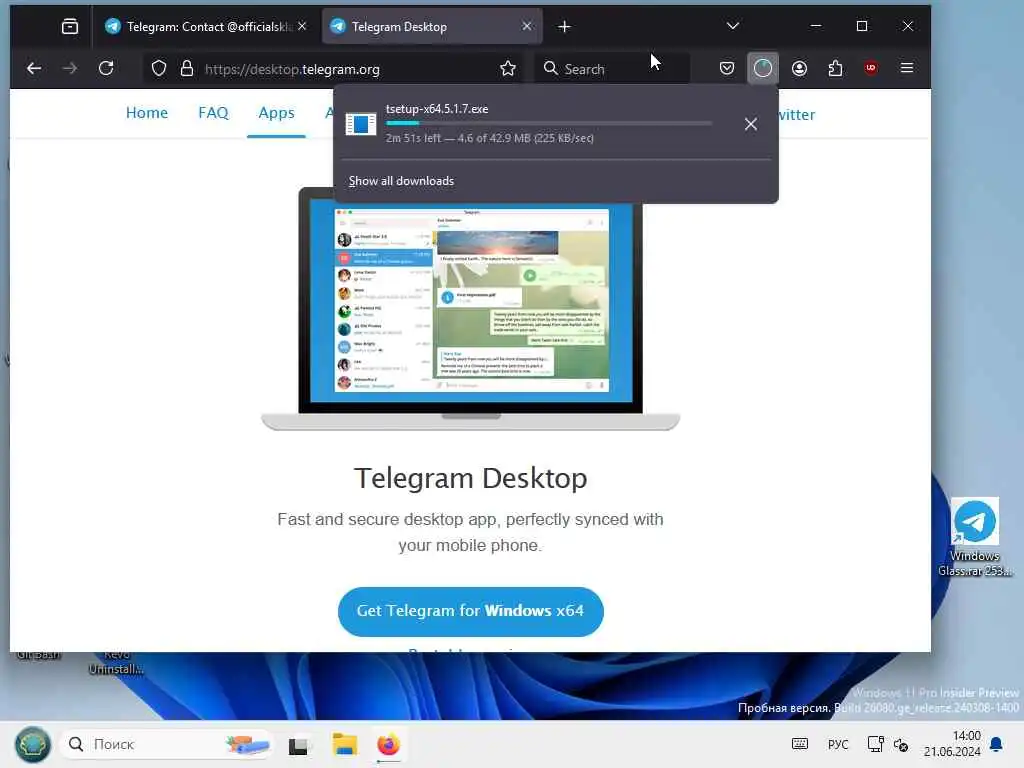Cancel the tsetup download
Screen dimensions: 1024x768
(751, 124)
